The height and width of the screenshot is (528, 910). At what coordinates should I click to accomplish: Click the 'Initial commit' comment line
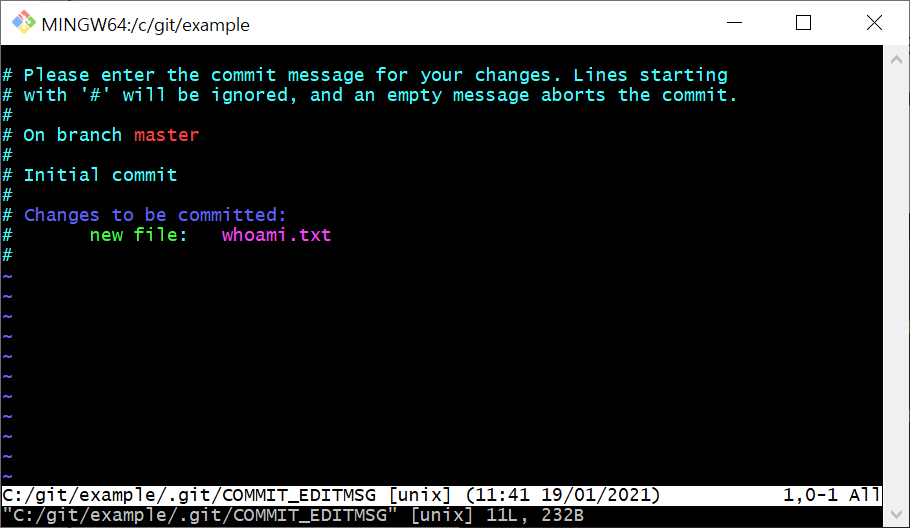(x=100, y=175)
